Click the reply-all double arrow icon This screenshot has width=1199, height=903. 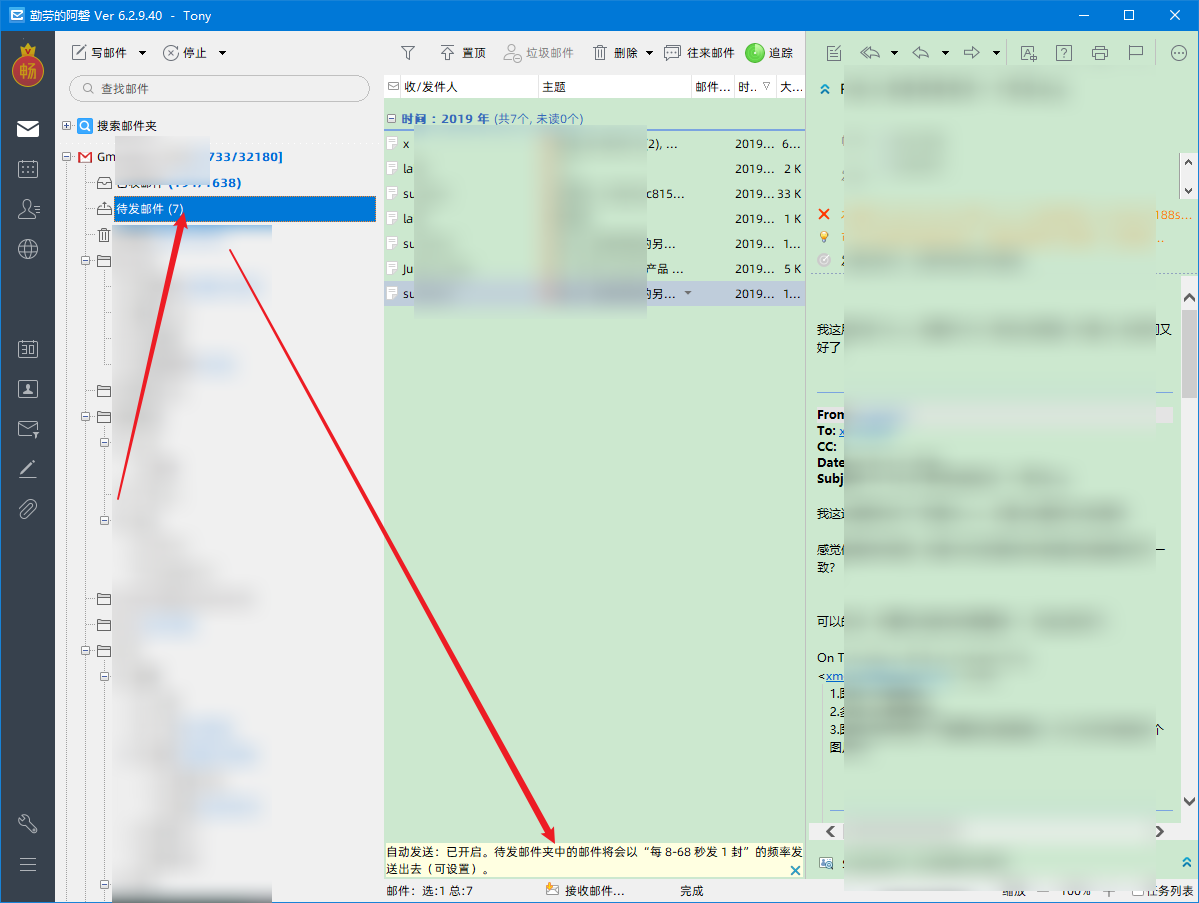pos(869,53)
